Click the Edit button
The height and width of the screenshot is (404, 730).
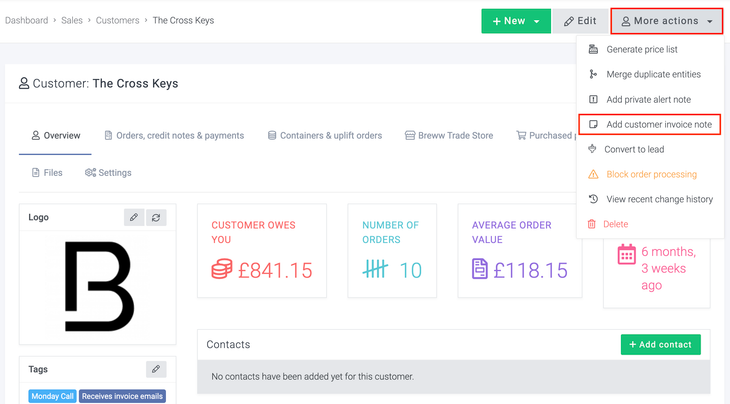pos(580,21)
